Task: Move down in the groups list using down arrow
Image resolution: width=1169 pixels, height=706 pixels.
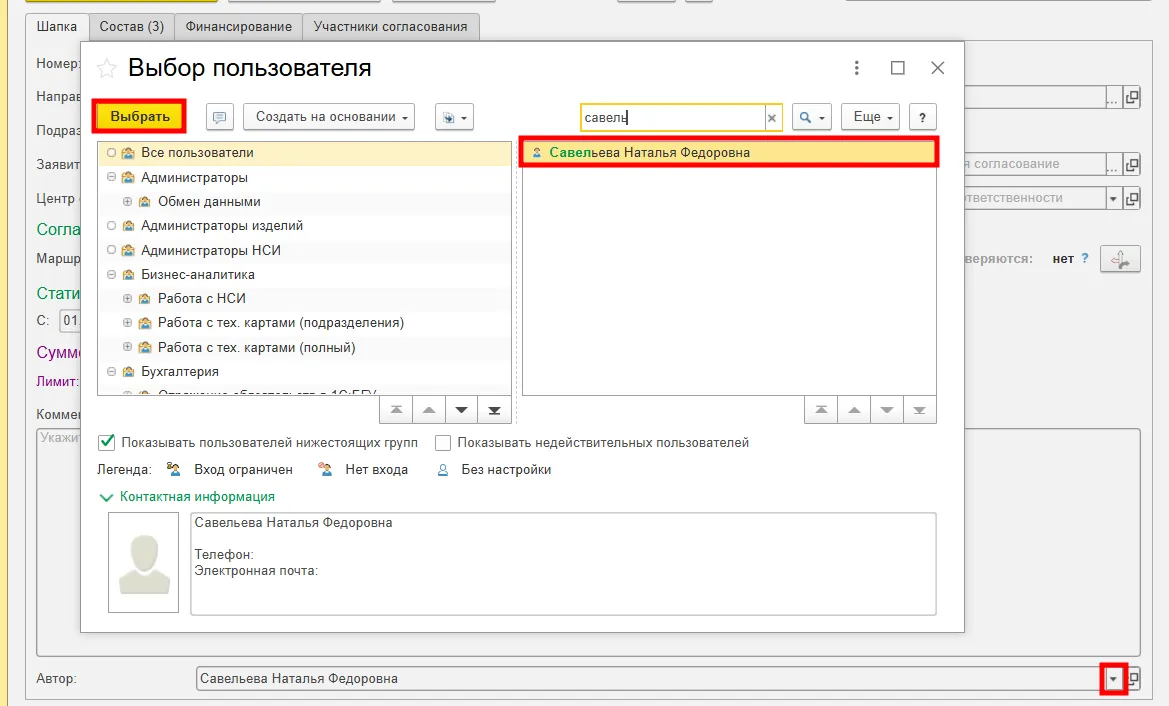Action: pos(461,410)
